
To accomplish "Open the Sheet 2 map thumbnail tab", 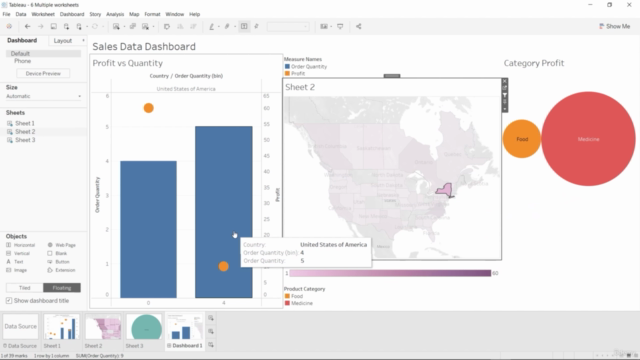I will 103,327.
